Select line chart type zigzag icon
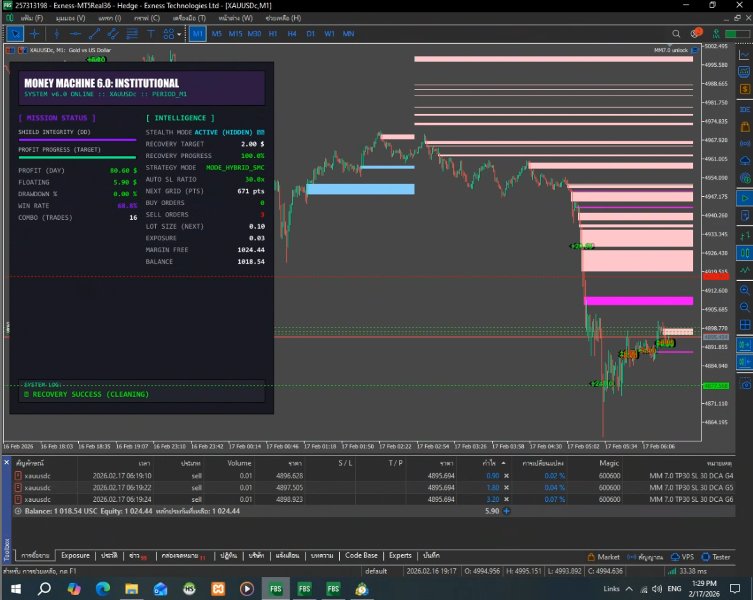The image size is (753, 600). coord(745,270)
